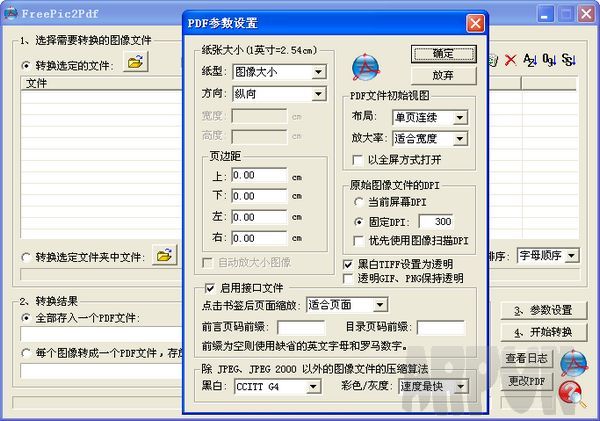600x421 pixels.
Task: Click 3、参数设置 button
Action: 543,310
